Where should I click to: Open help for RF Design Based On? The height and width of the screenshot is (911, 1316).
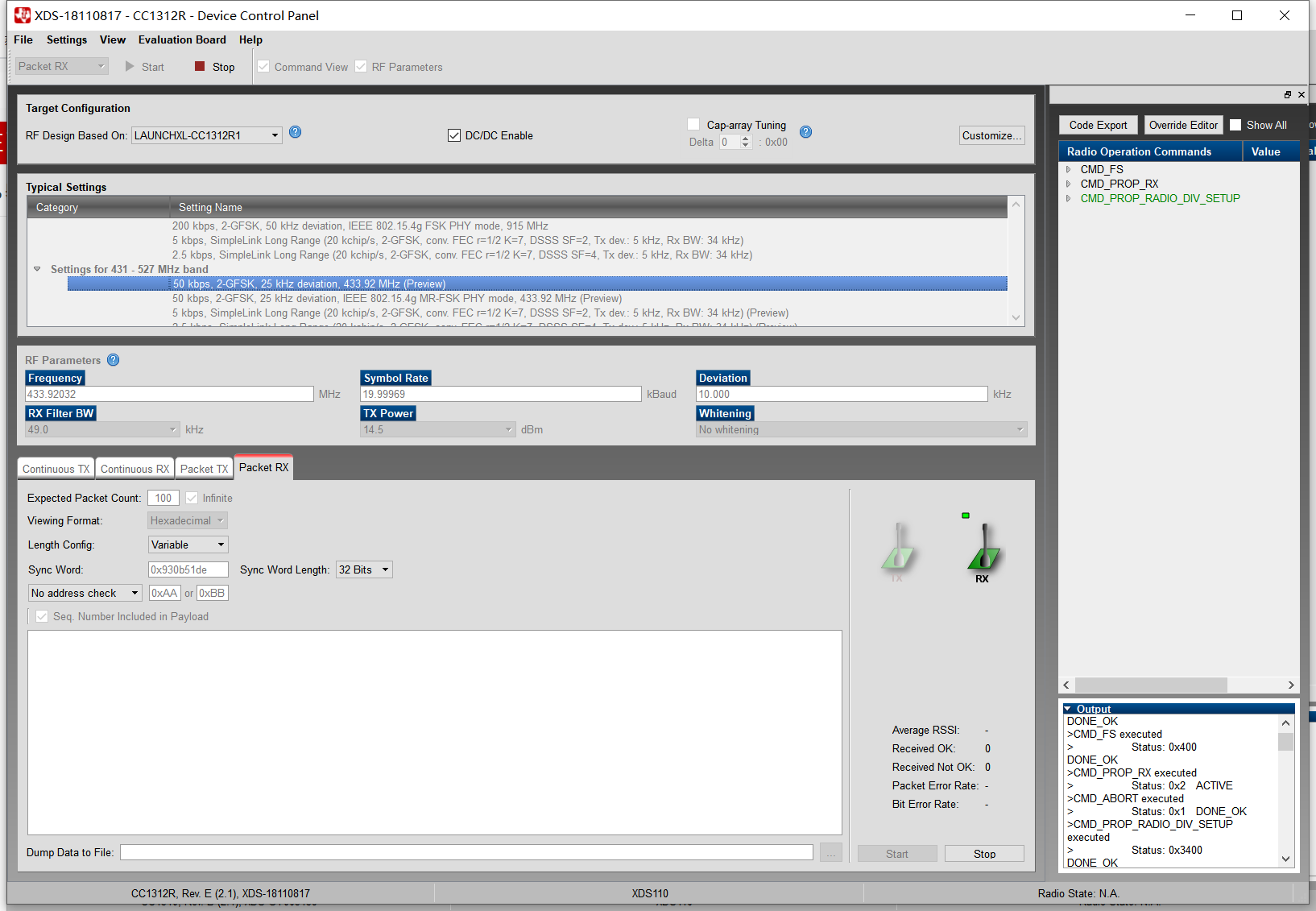click(296, 132)
